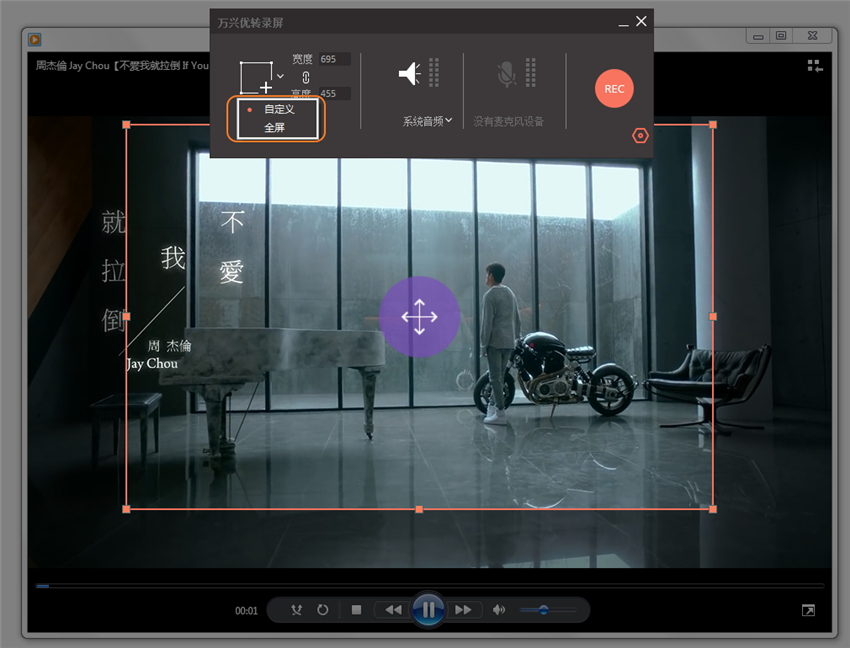
Task: Enter full screen with the player's bottom-right icon
Action: [808, 611]
